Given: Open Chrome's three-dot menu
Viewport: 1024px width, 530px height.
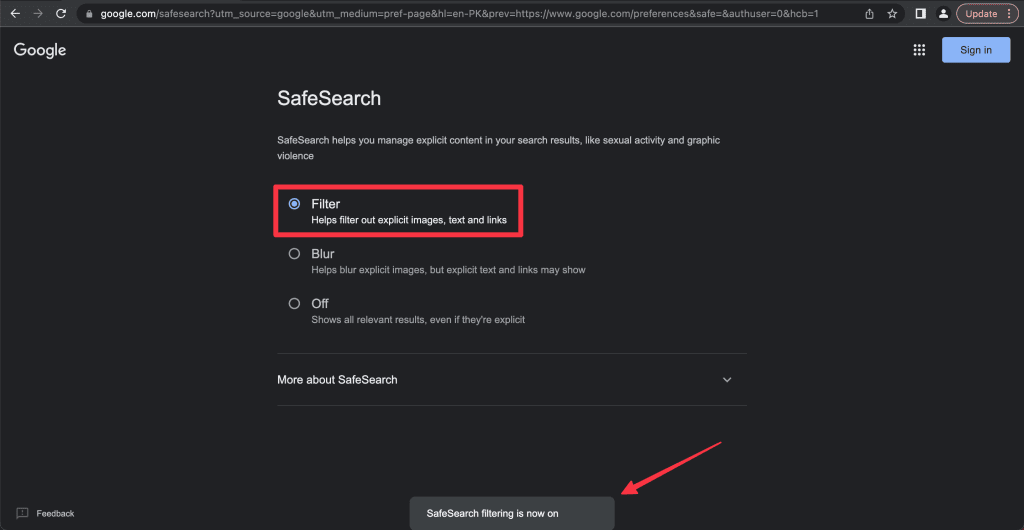Looking at the screenshot, I should tap(1010, 13).
